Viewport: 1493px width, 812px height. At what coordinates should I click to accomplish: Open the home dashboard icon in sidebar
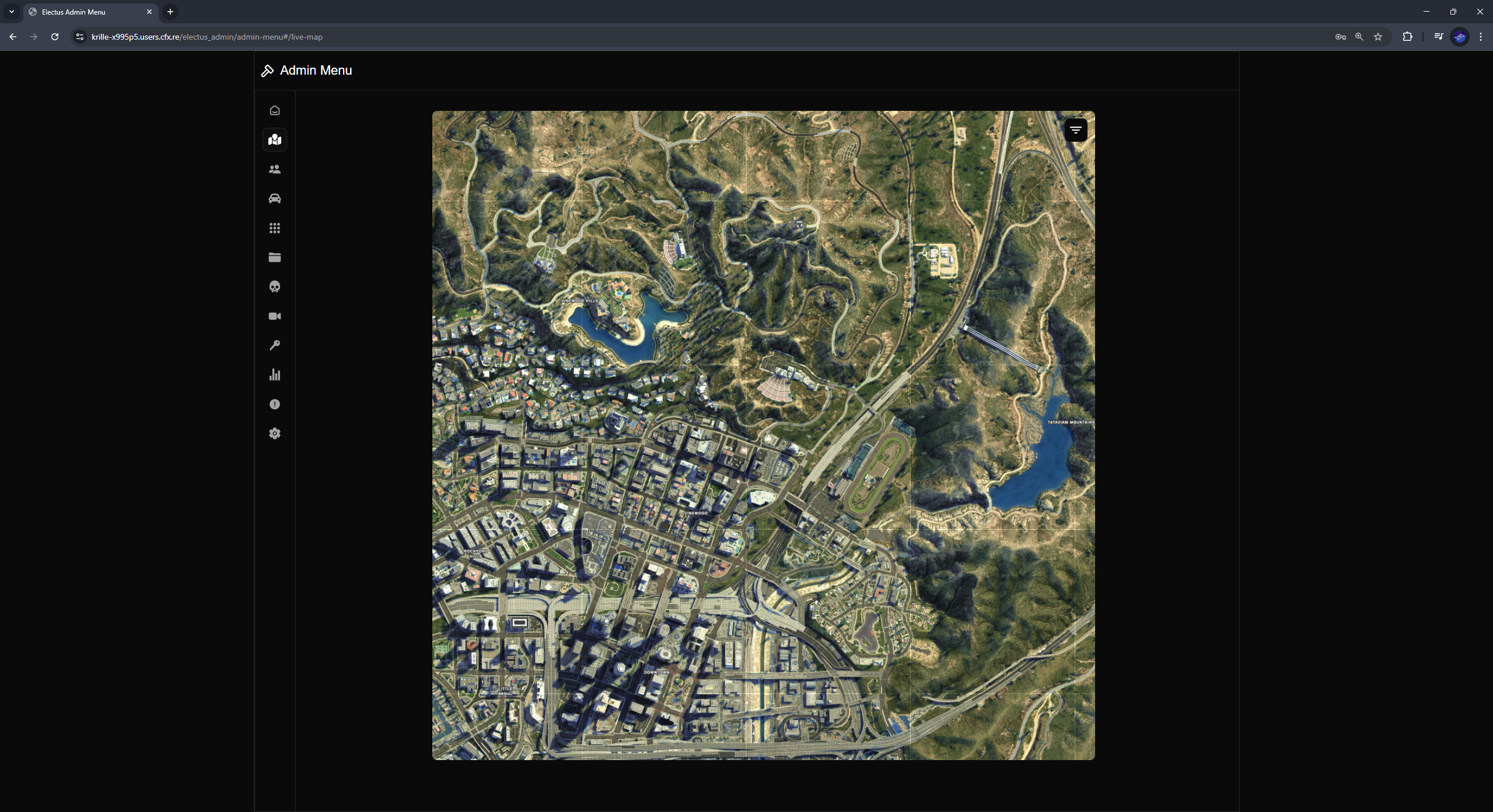(274, 110)
